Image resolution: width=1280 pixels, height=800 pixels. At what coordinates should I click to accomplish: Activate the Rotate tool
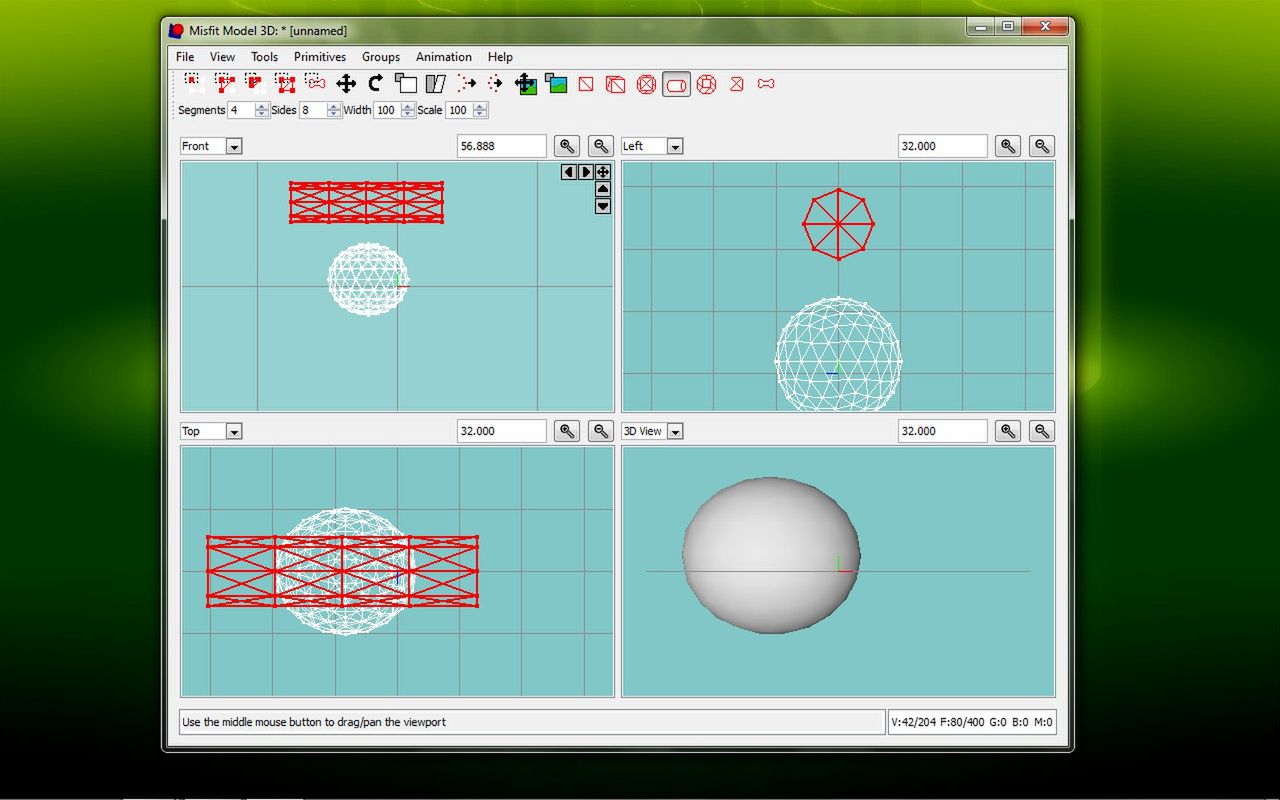point(374,84)
